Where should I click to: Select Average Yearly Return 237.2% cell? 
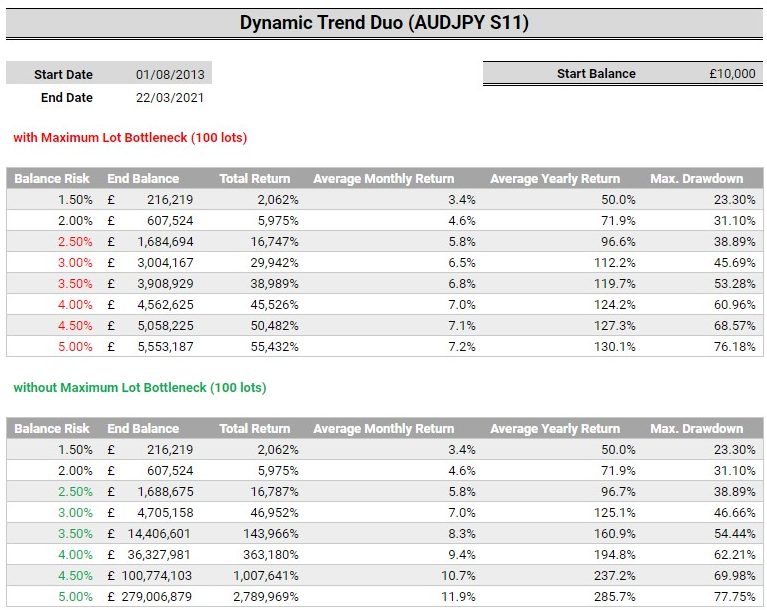[615, 576]
